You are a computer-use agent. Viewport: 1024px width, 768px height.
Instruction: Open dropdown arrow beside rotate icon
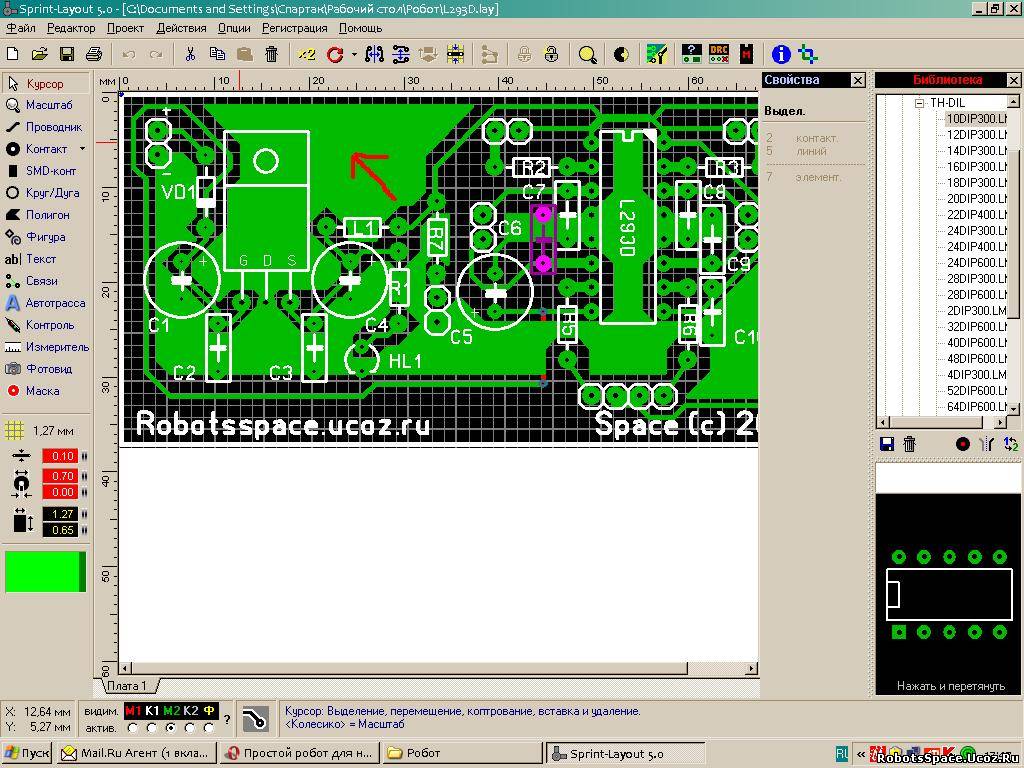pos(354,55)
